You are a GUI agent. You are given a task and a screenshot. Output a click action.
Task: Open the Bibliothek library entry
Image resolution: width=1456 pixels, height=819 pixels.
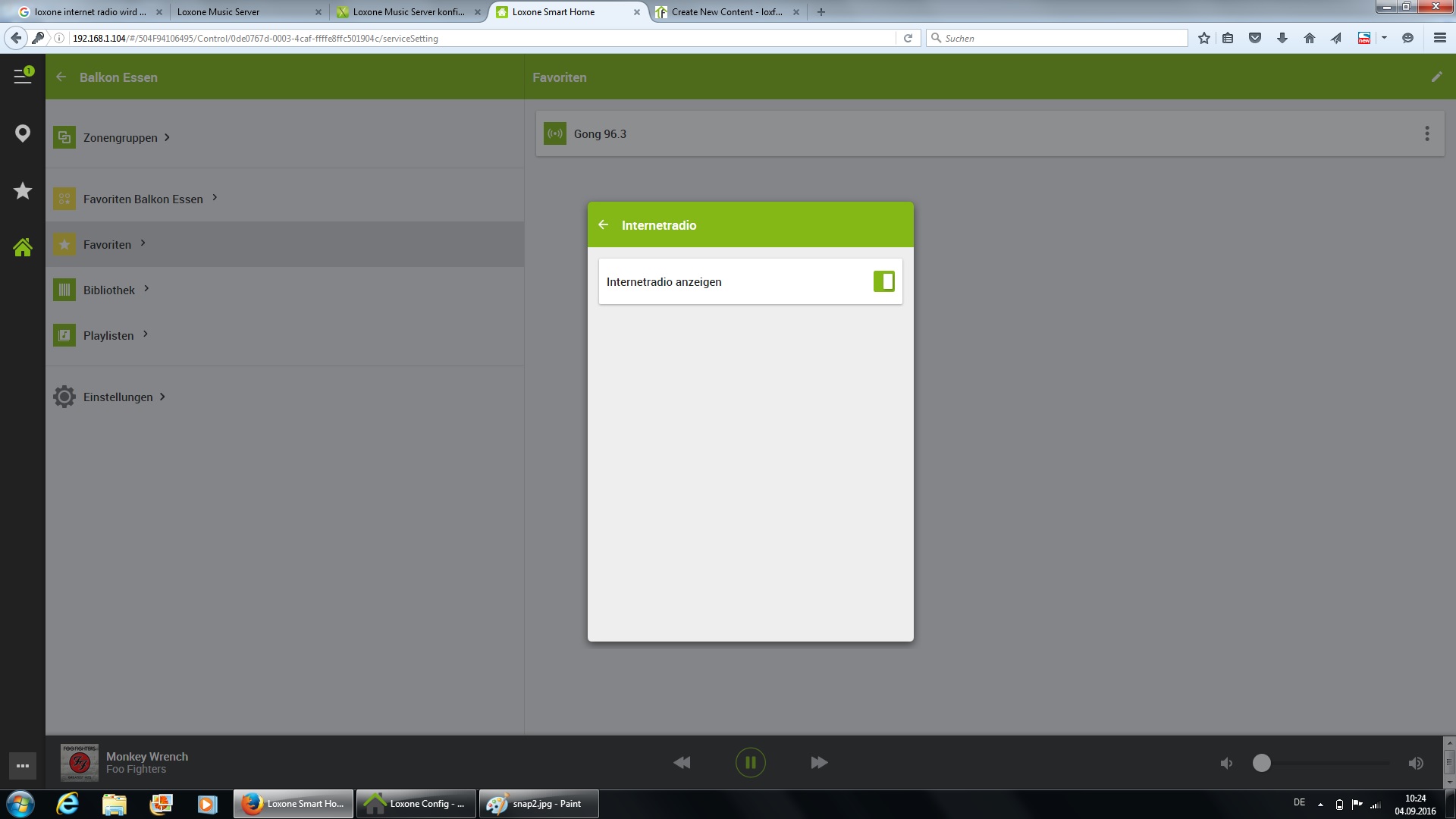(x=108, y=290)
